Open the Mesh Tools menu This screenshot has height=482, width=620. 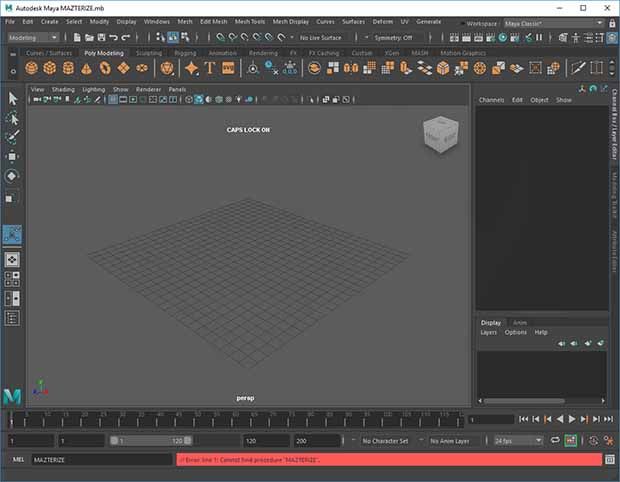click(250, 22)
